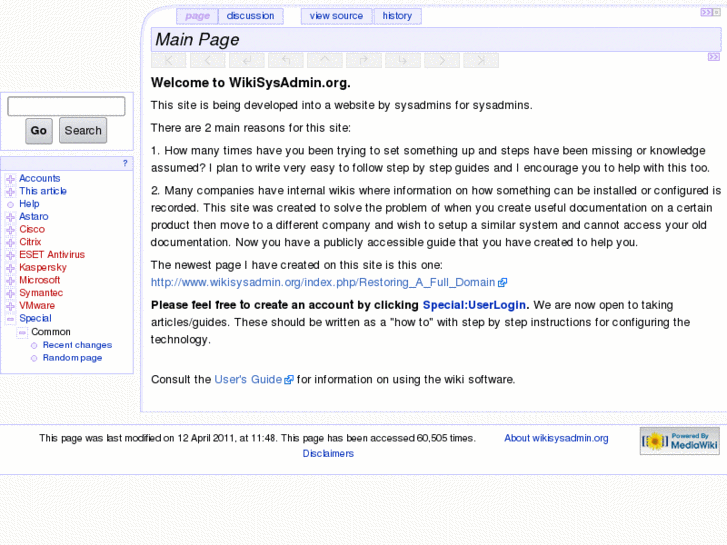Click the Welcome to WikiSysAdmin.org heading
Image resolution: width=727 pixels, height=545 pixels.
(x=251, y=83)
